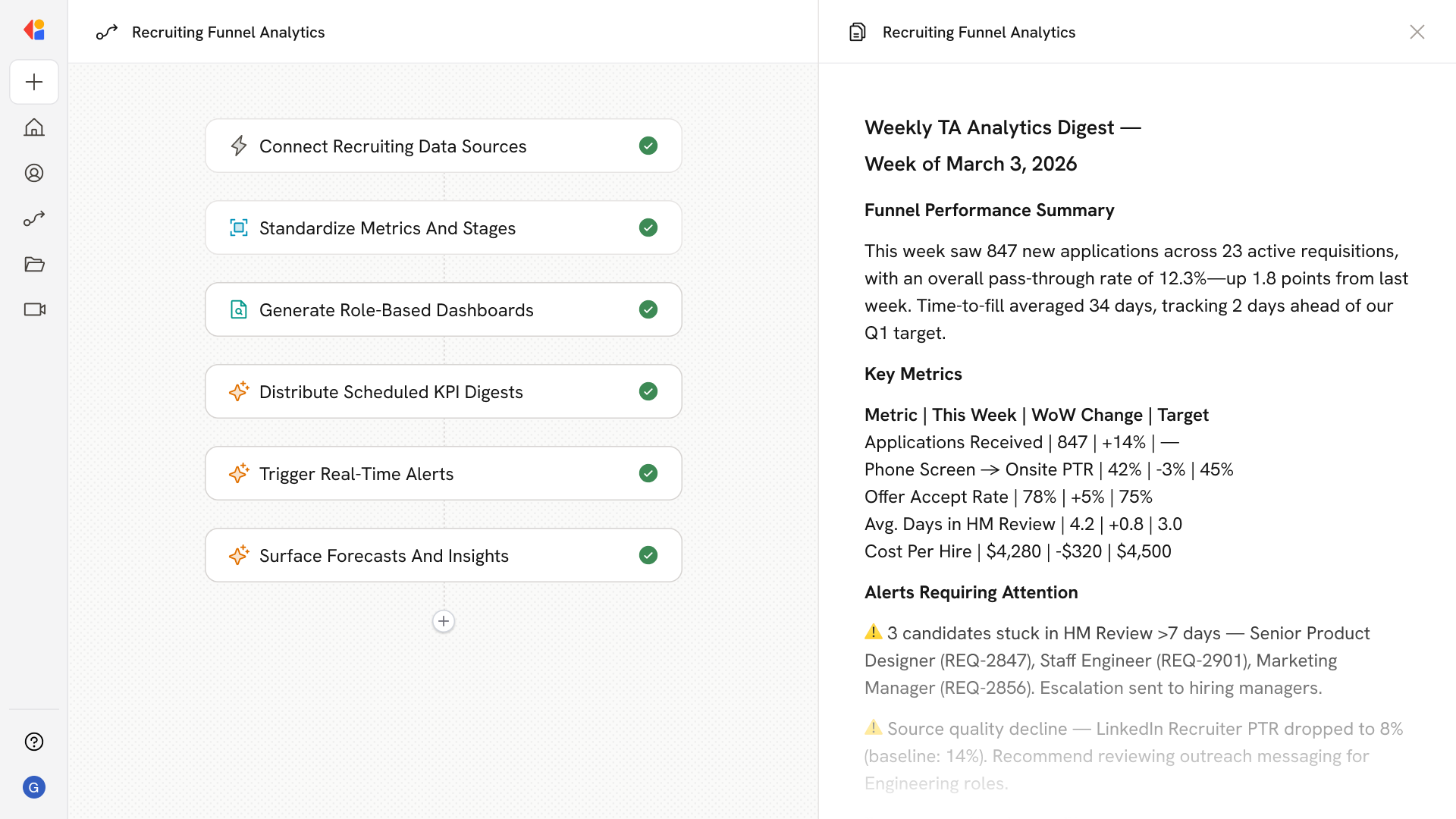Open the folder icon in sidebar
Screen dimensions: 1456x819
pyautogui.click(x=34, y=264)
